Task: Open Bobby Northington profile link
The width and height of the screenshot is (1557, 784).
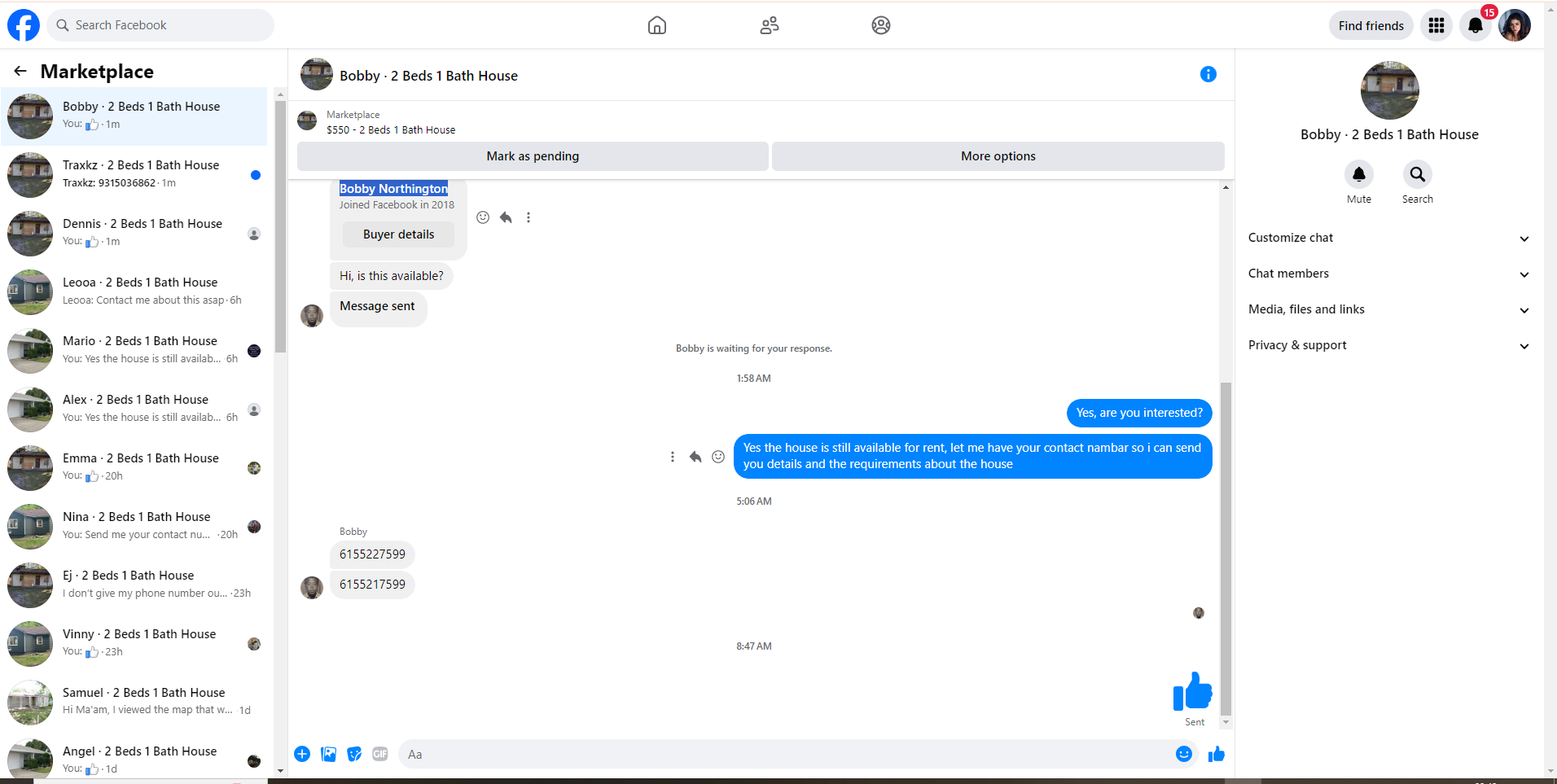Action: point(393,188)
